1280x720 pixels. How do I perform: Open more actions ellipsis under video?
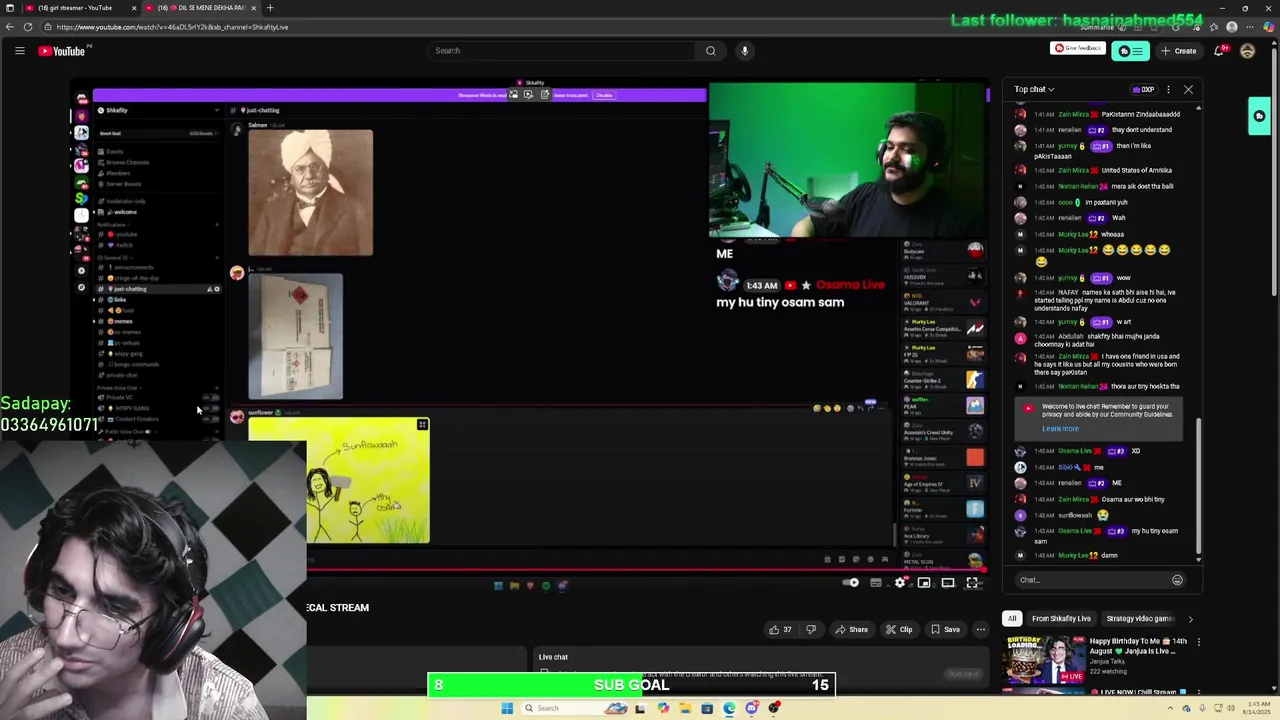[x=980, y=629]
